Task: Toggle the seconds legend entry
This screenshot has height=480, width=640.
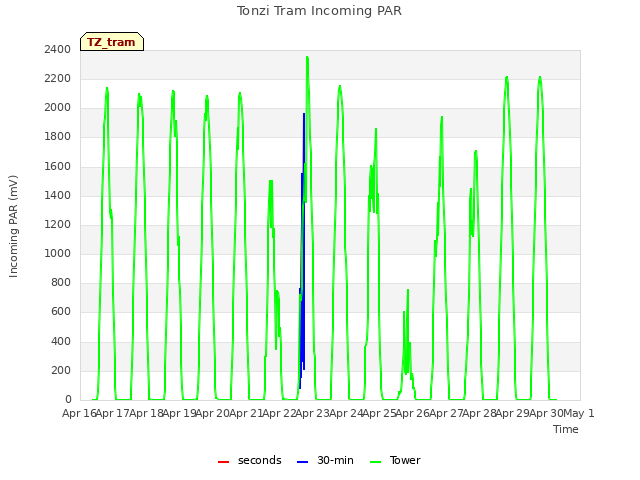Action: point(250,460)
